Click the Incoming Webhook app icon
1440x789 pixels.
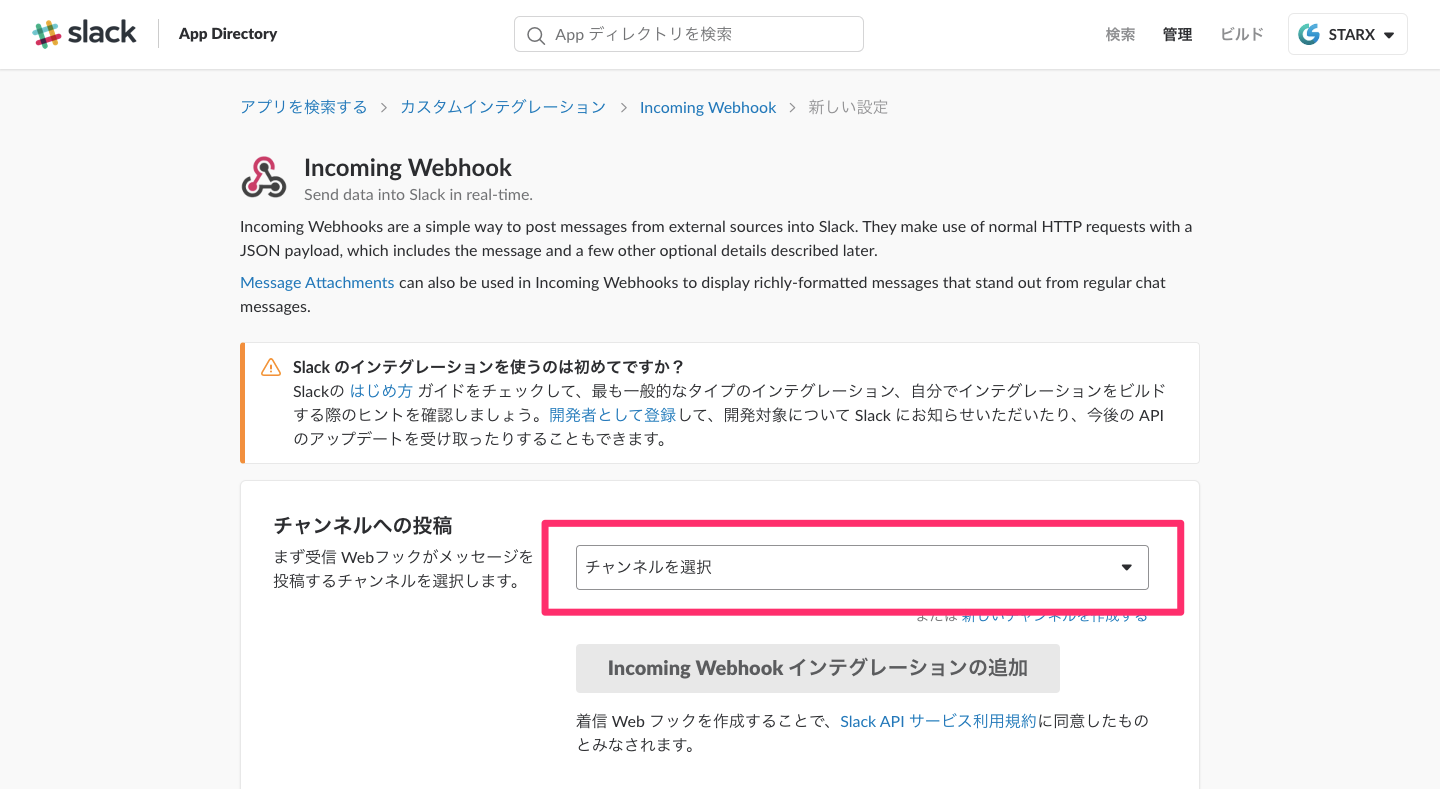[x=264, y=177]
